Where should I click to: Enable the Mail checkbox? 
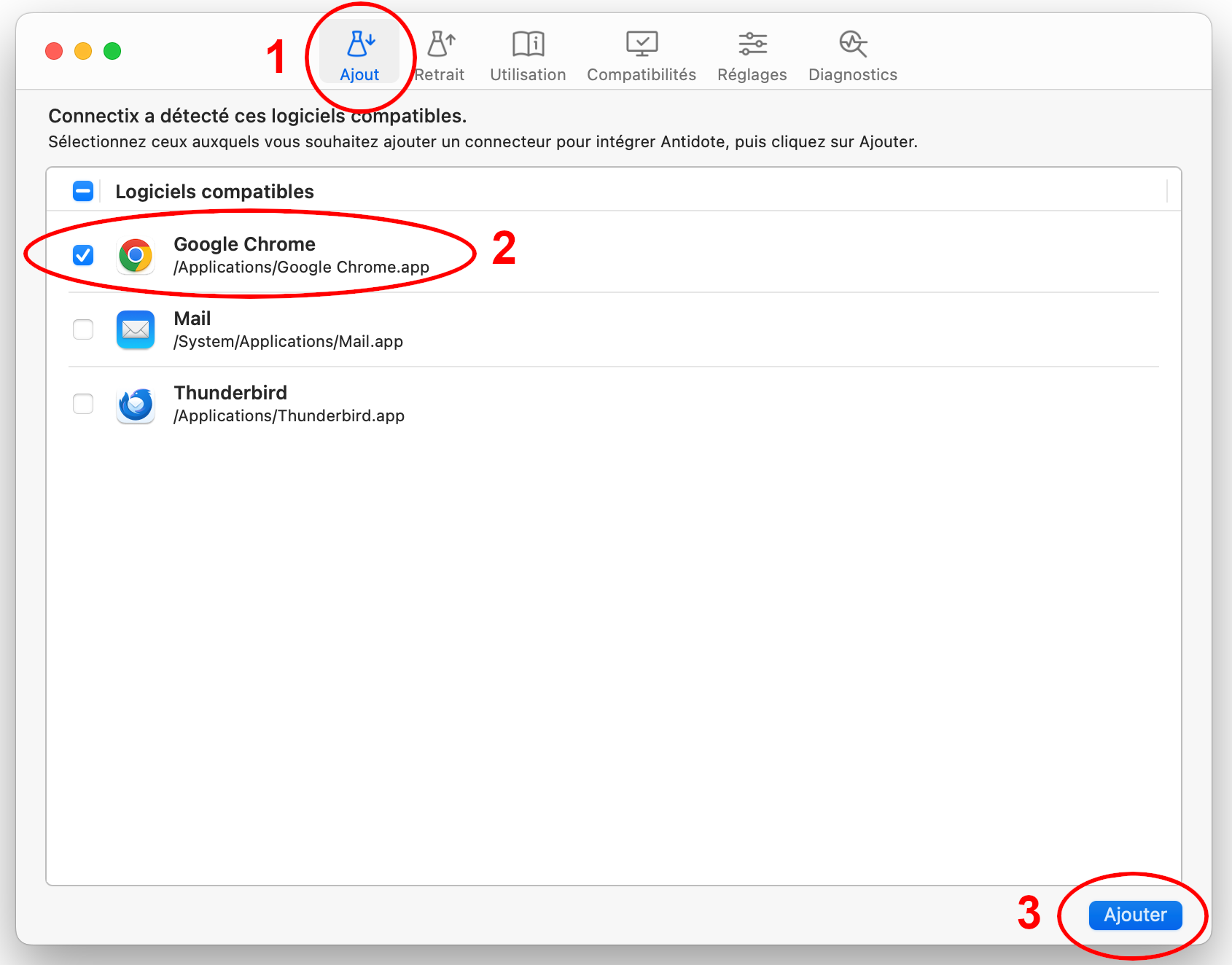[83, 329]
